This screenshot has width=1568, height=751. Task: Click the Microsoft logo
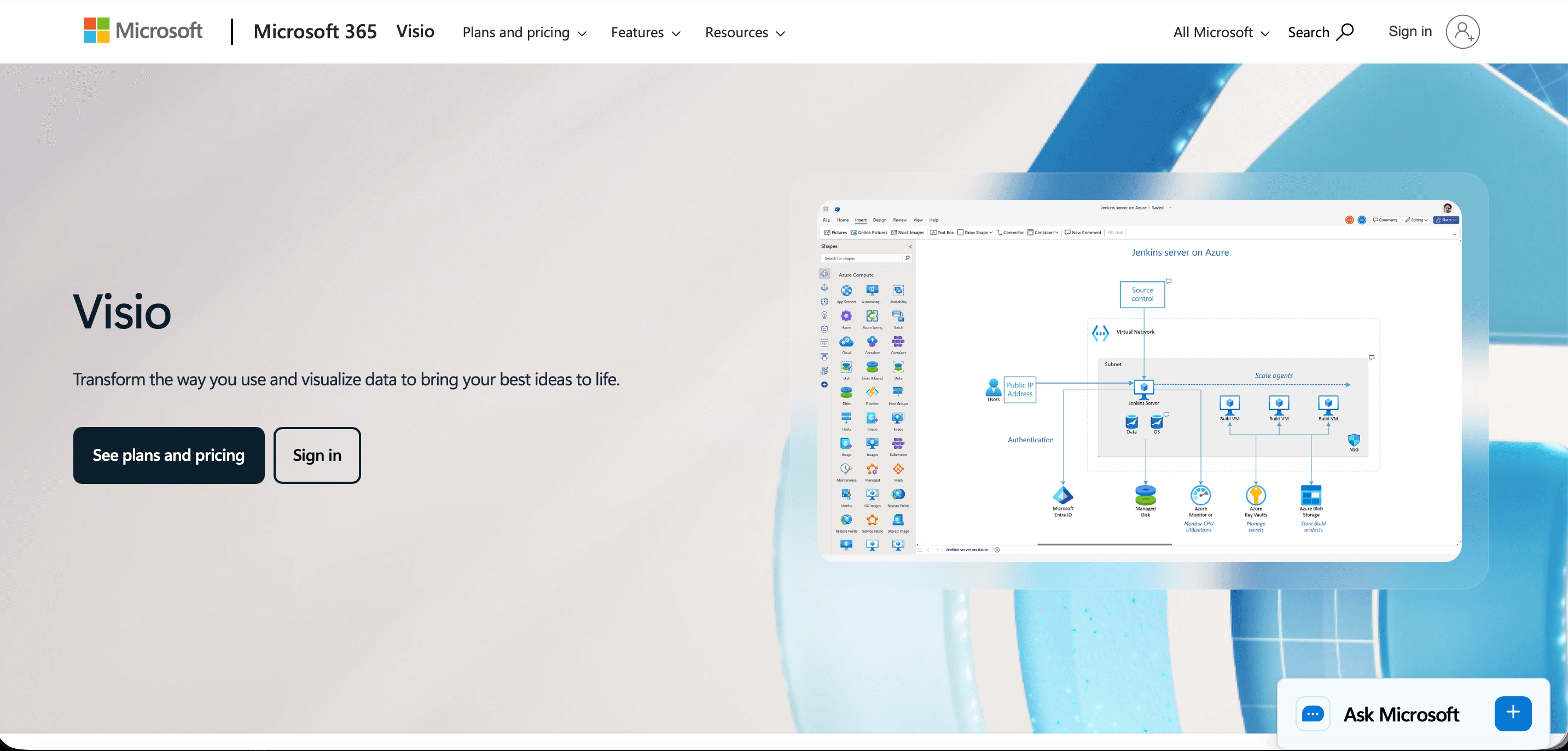[143, 31]
